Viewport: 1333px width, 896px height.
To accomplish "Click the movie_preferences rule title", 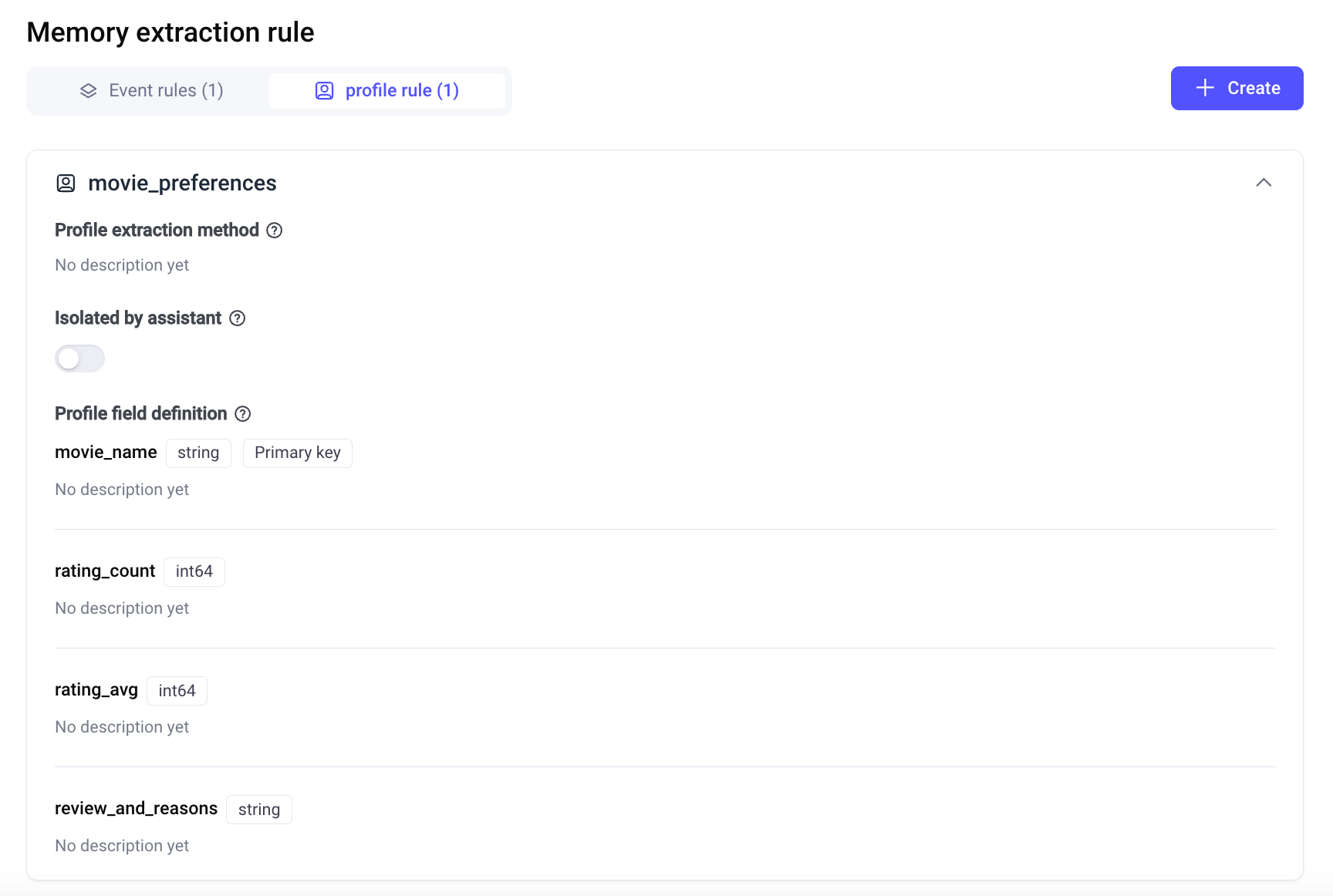I will click(182, 184).
